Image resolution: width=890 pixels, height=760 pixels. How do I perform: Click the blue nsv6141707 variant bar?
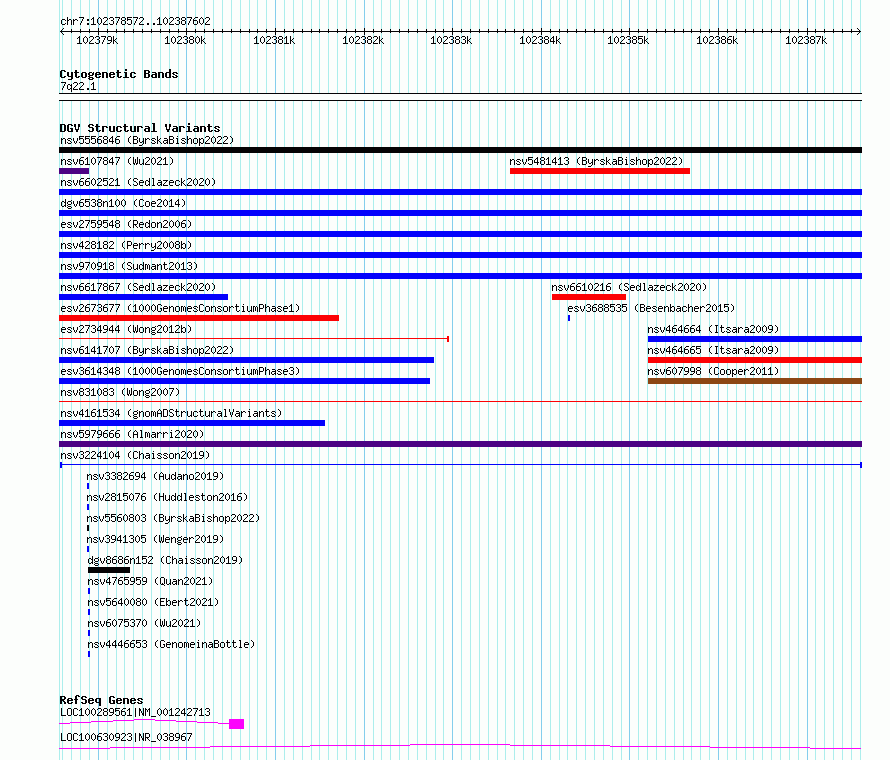pyautogui.click(x=246, y=360)
